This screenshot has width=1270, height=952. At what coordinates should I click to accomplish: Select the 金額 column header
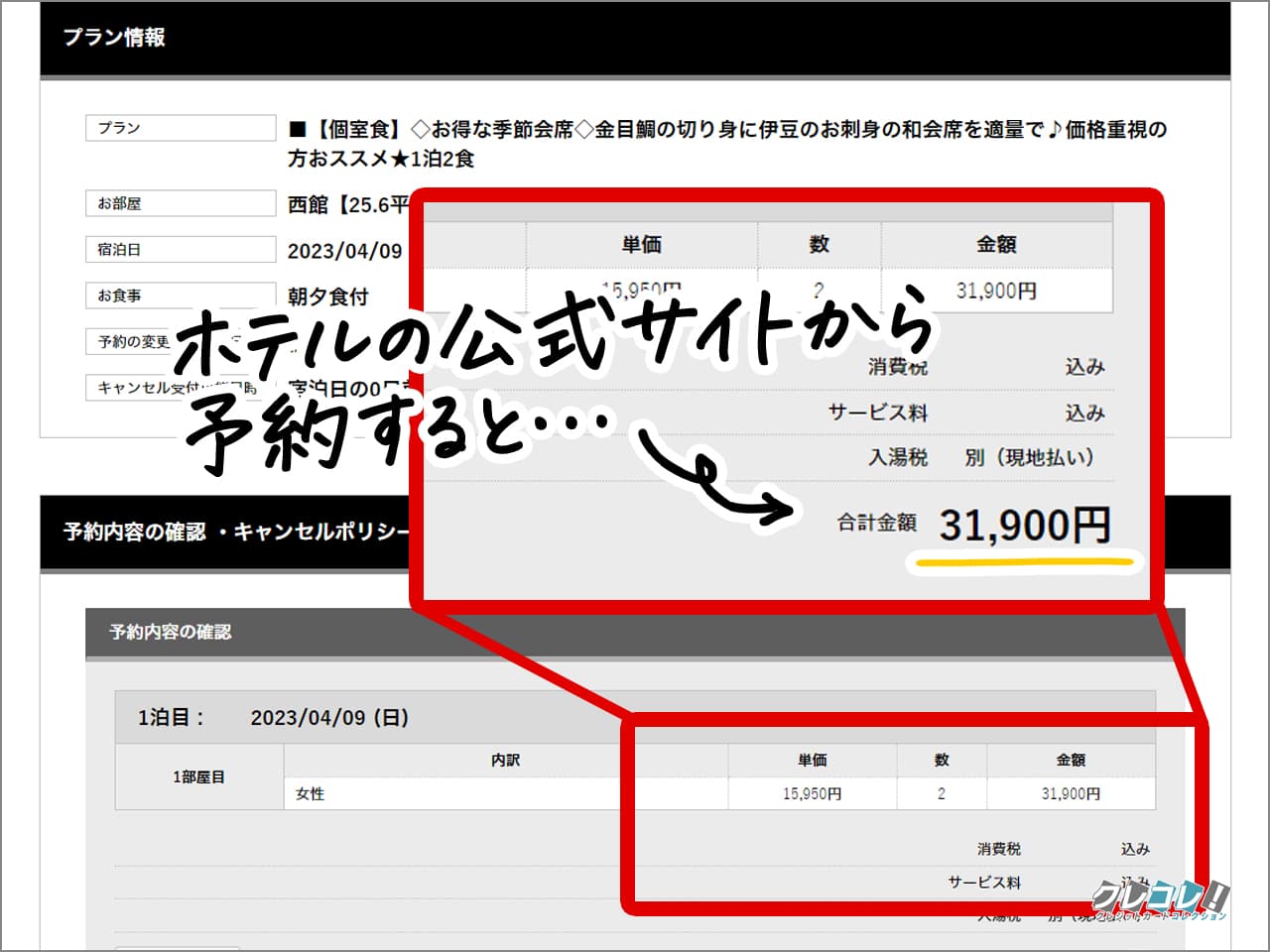[x=996, y=244]
